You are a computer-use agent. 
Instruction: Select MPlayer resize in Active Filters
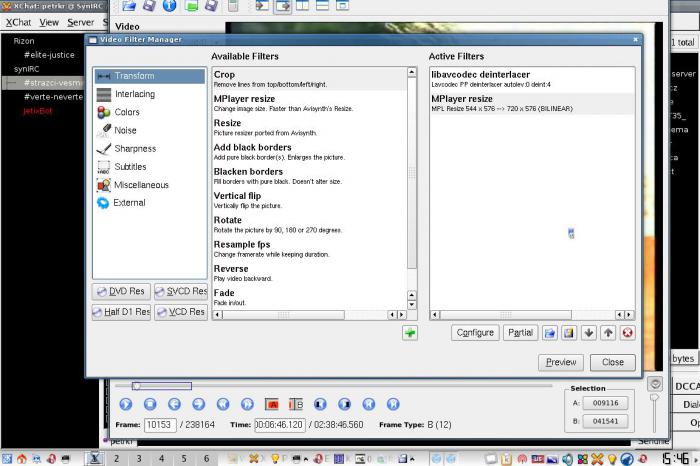click(x=532, y=103)
